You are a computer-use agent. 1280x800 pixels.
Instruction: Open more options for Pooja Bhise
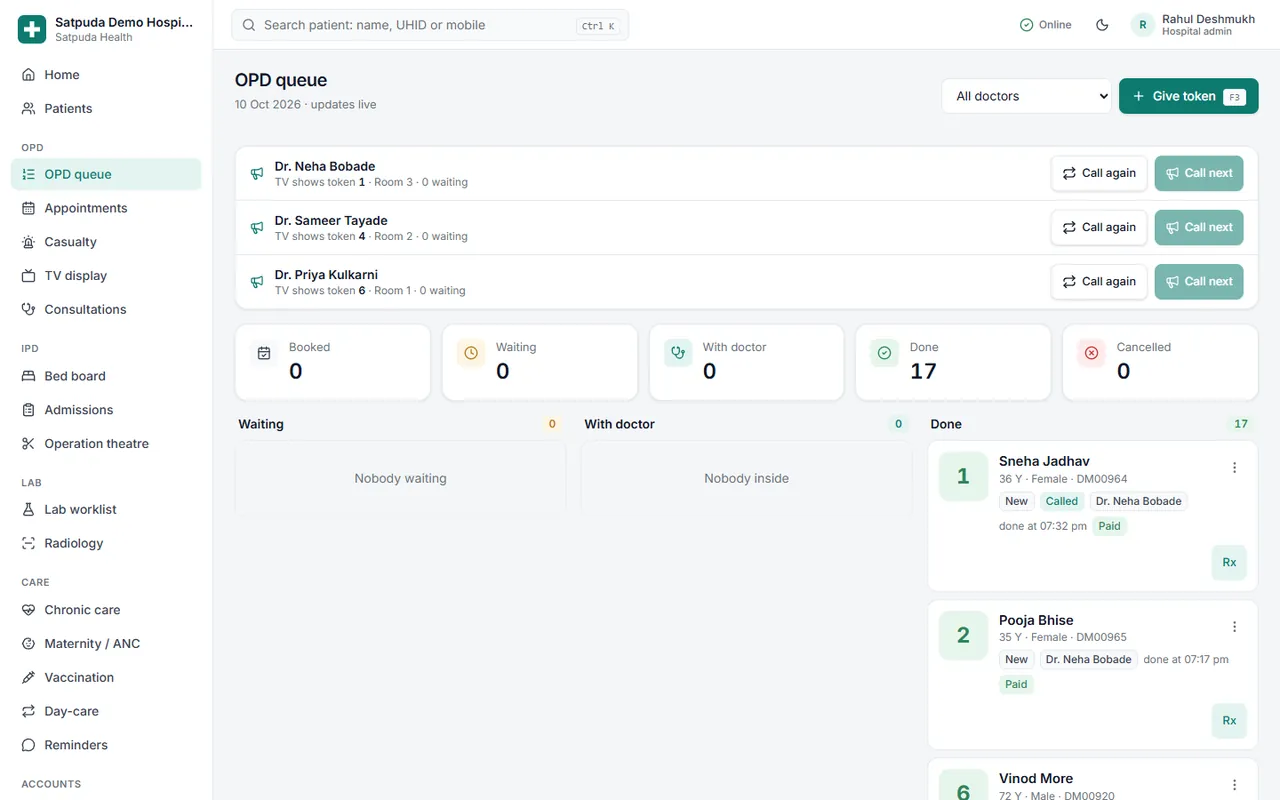[x=1234, y=627]
